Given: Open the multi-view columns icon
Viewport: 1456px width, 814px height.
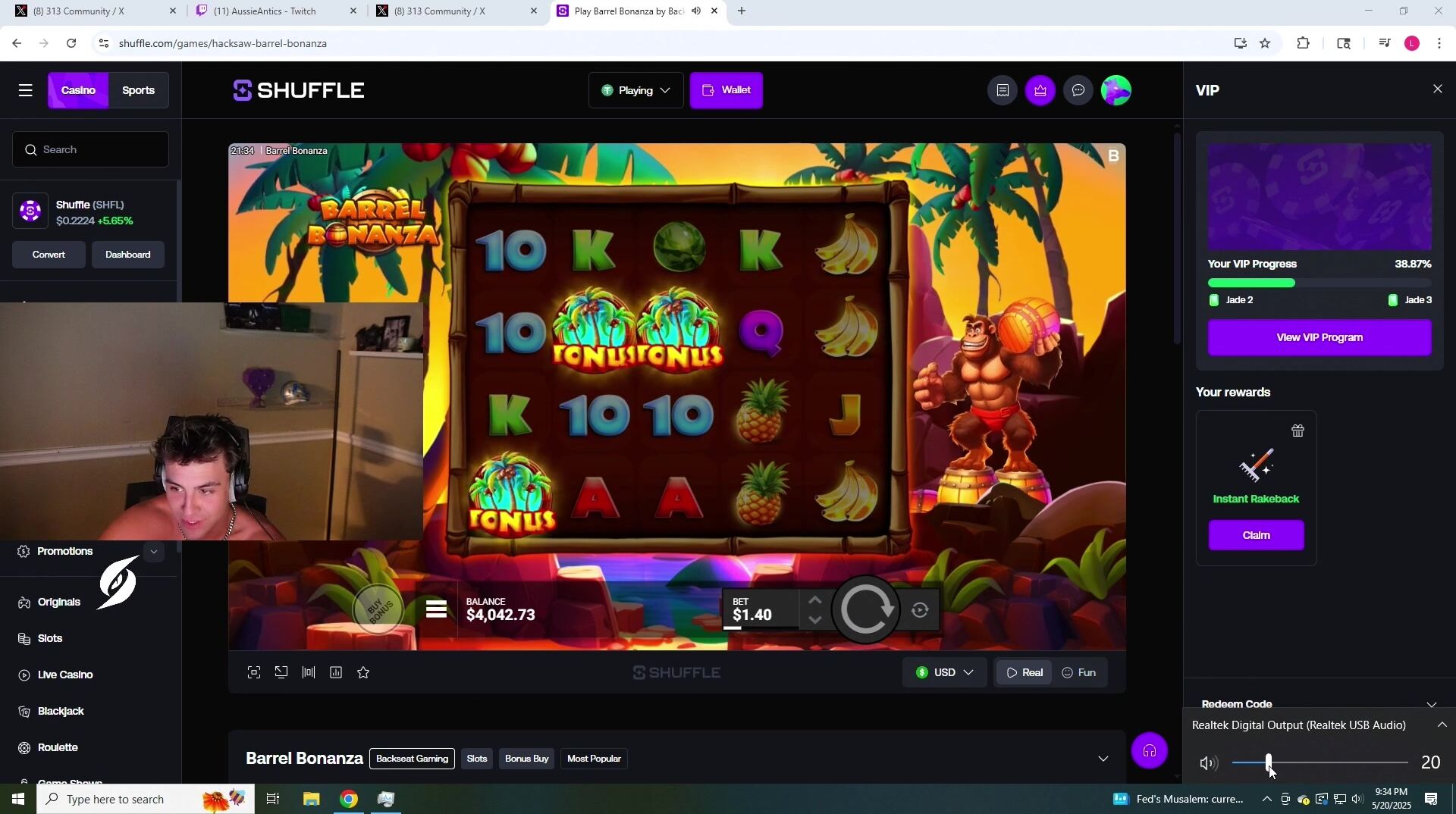Looking at the screenshot, I should [309, 673].
